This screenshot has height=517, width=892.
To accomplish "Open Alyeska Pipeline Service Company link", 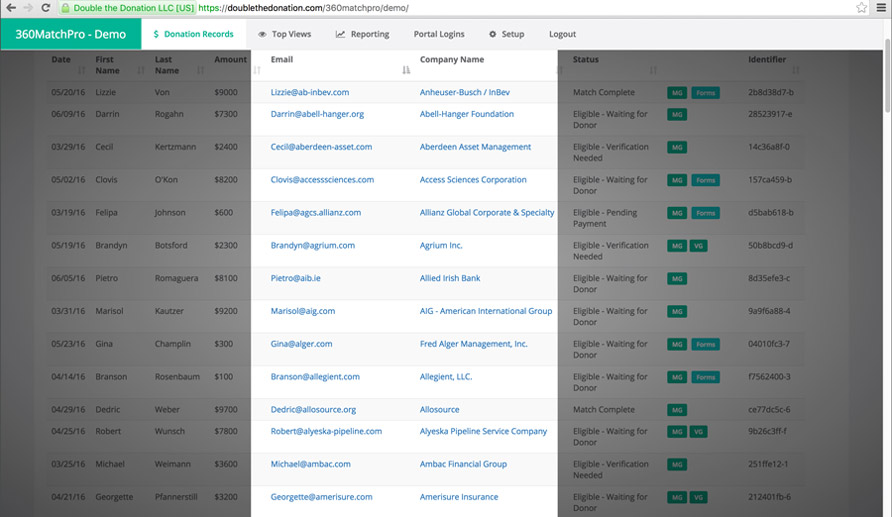I will [483, 431].
